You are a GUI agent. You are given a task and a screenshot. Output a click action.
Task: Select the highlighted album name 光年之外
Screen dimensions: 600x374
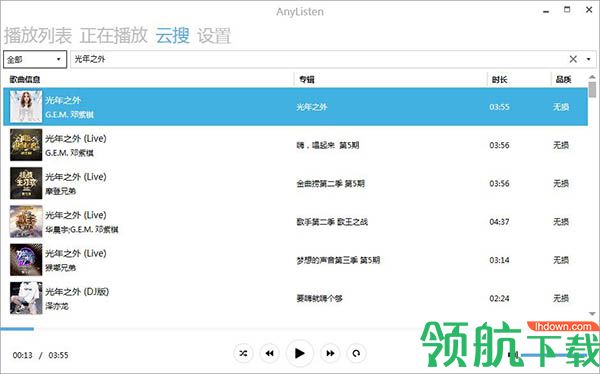(x=311, y=107)
